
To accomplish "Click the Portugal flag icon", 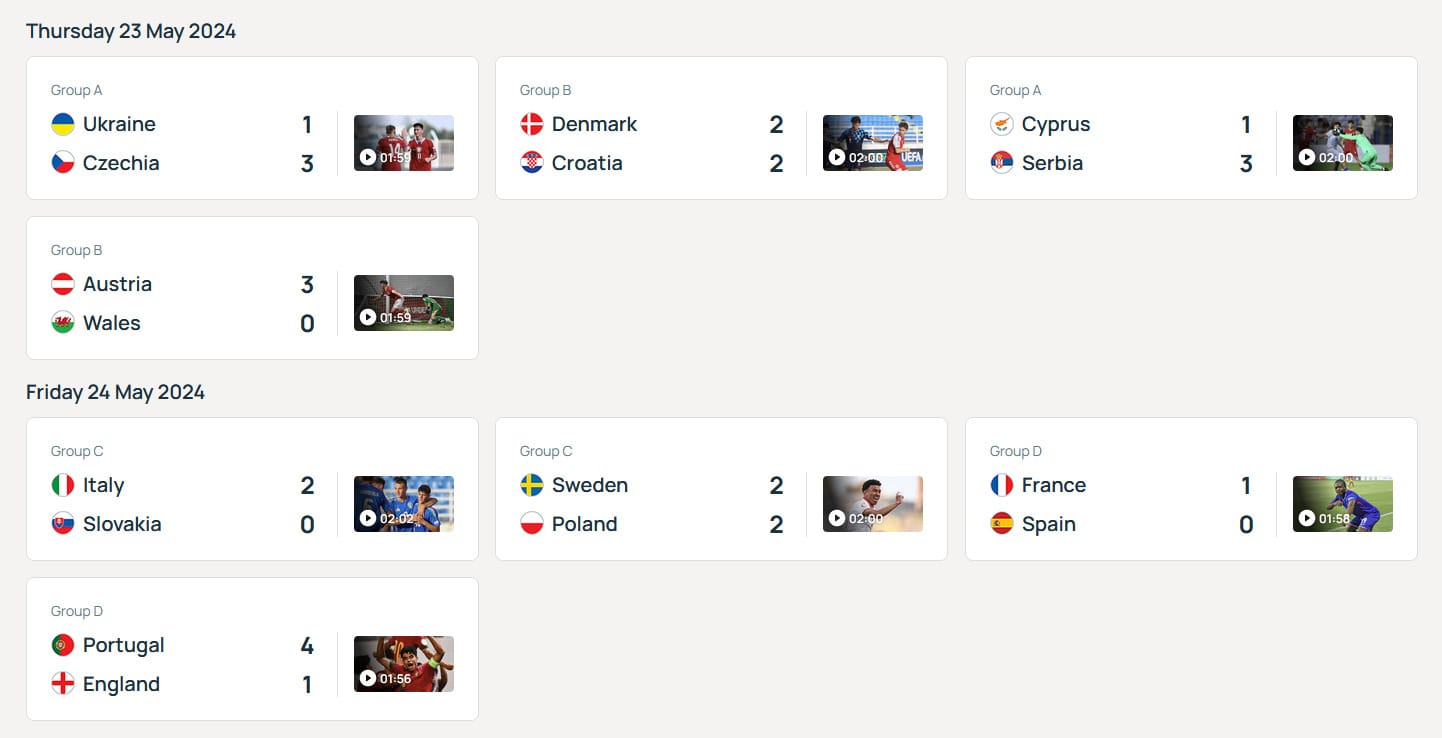I will [62, 645].
